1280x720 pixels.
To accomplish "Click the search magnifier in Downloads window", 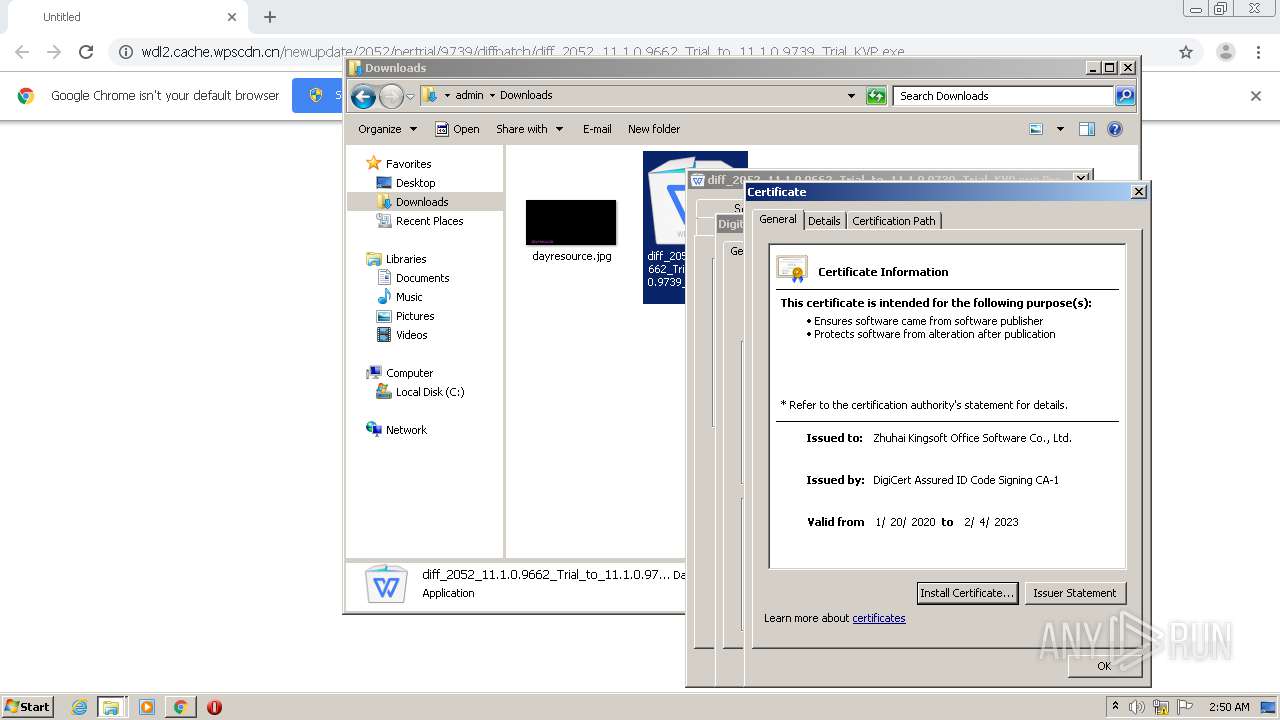I will tap(1125, 96).
